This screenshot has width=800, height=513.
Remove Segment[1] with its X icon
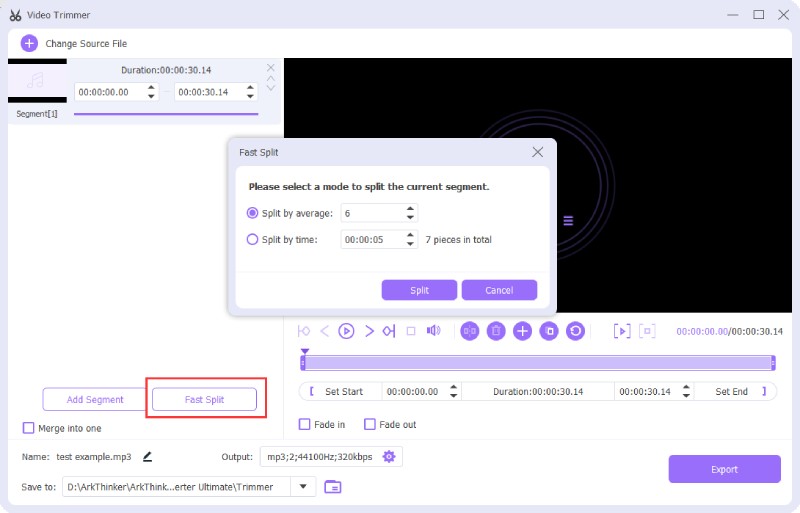[271, 68]
